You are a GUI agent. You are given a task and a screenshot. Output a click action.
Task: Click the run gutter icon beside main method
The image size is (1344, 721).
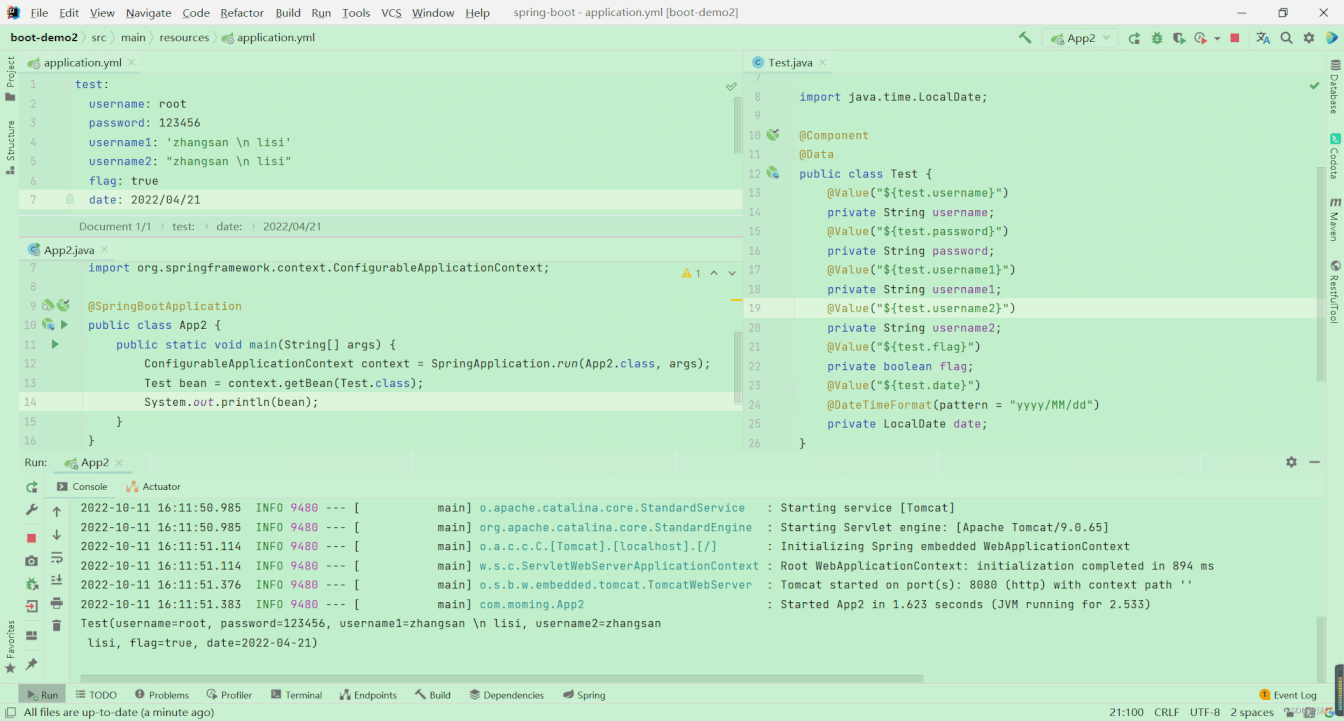click(x=55, y=344)
